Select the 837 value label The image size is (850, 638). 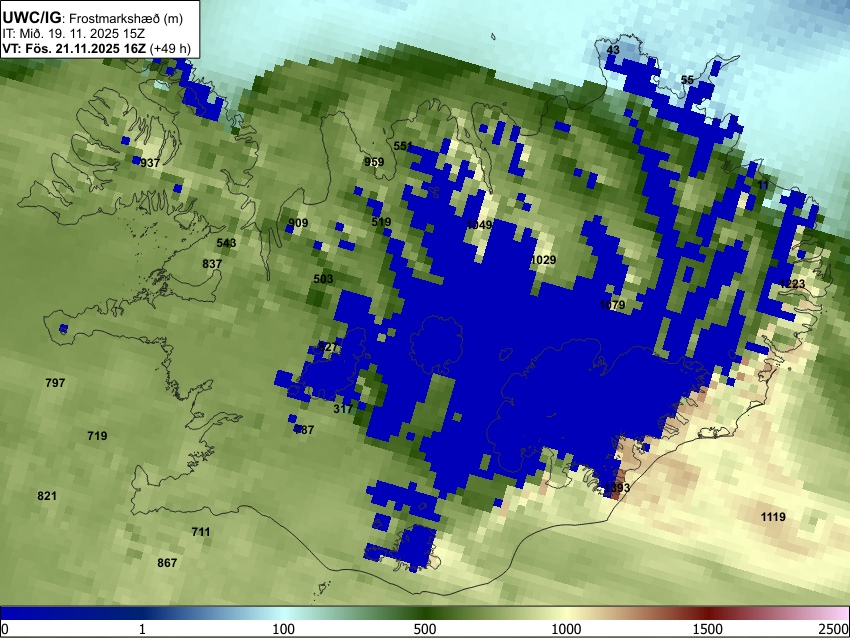point(212,263)
